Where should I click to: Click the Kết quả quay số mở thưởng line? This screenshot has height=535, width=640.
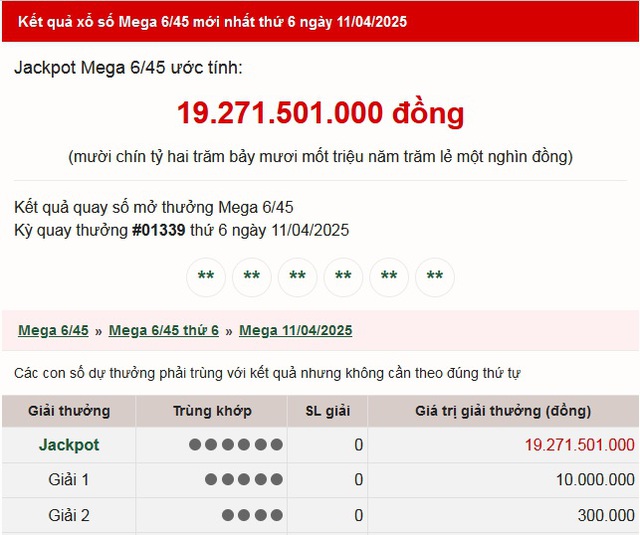pyautogui.click(x=153, y=207)
